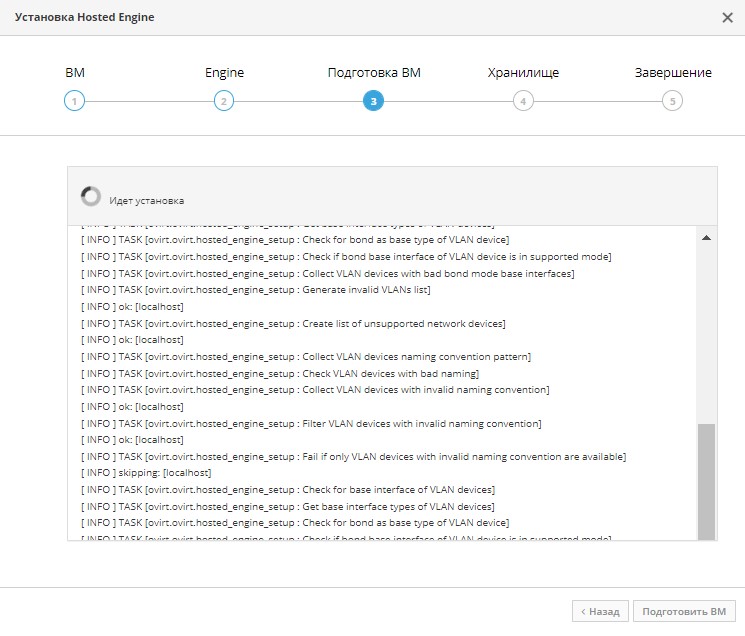Click the Идет установка status text
Image resolution: width=745 pixels, height=636 pixels.
[146, 201]
